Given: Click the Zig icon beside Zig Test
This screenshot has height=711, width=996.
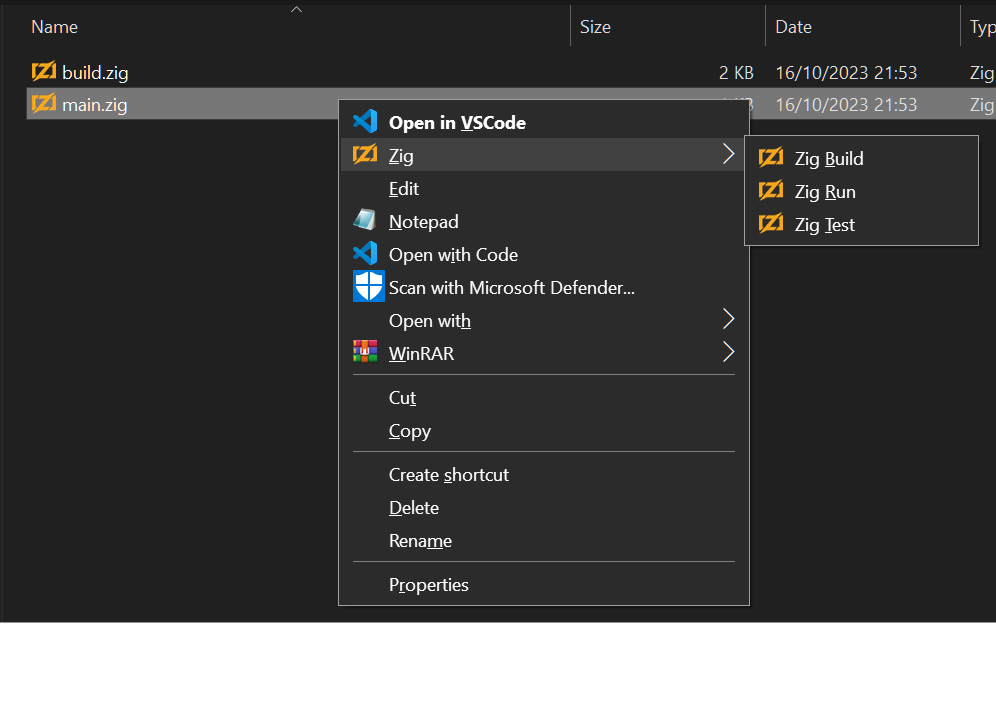Looking at the screenshot, I should [771, 224].
